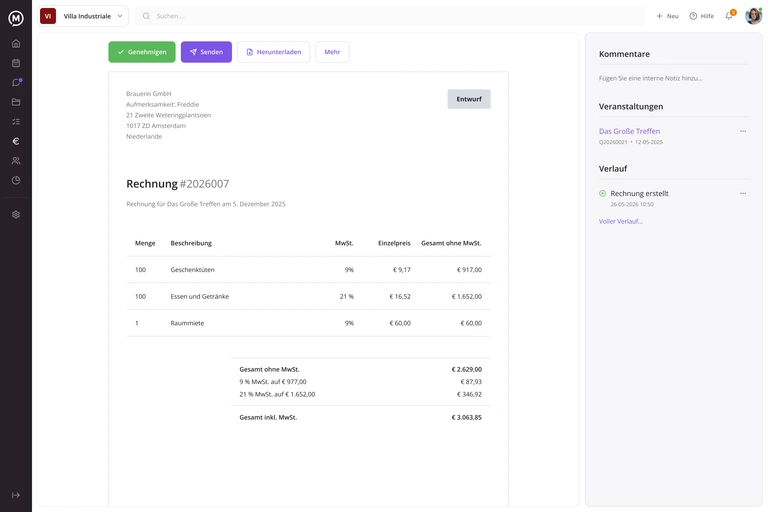Open the reports pie chart icon

16,180
